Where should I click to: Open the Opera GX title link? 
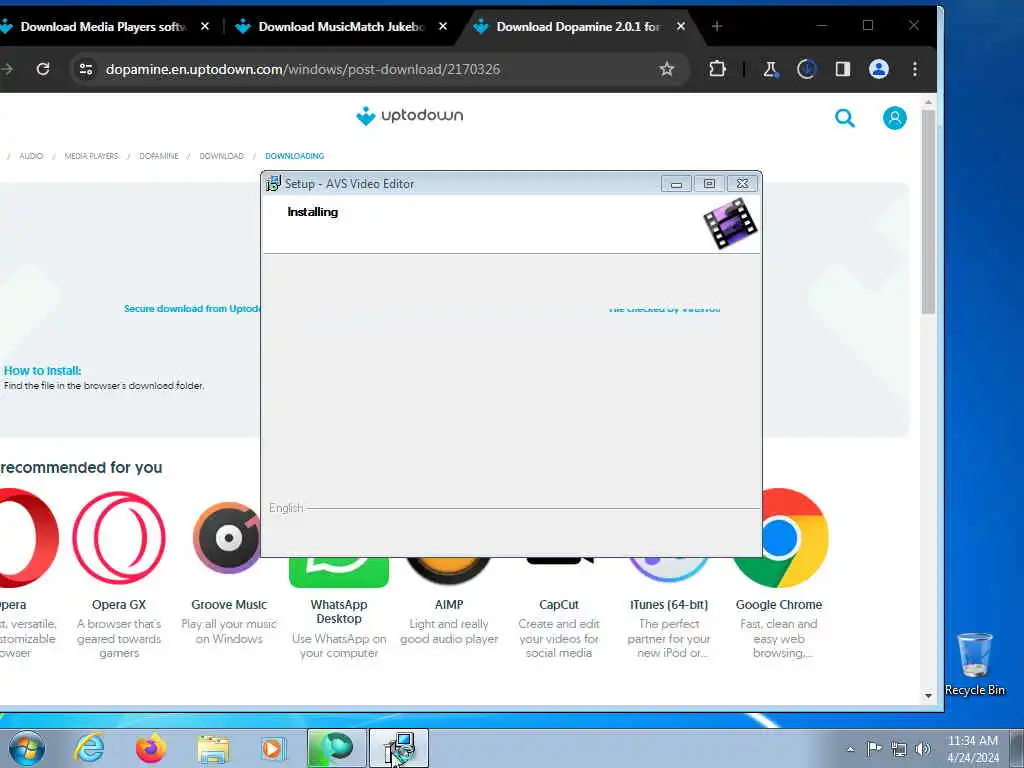tap(119, 605)
